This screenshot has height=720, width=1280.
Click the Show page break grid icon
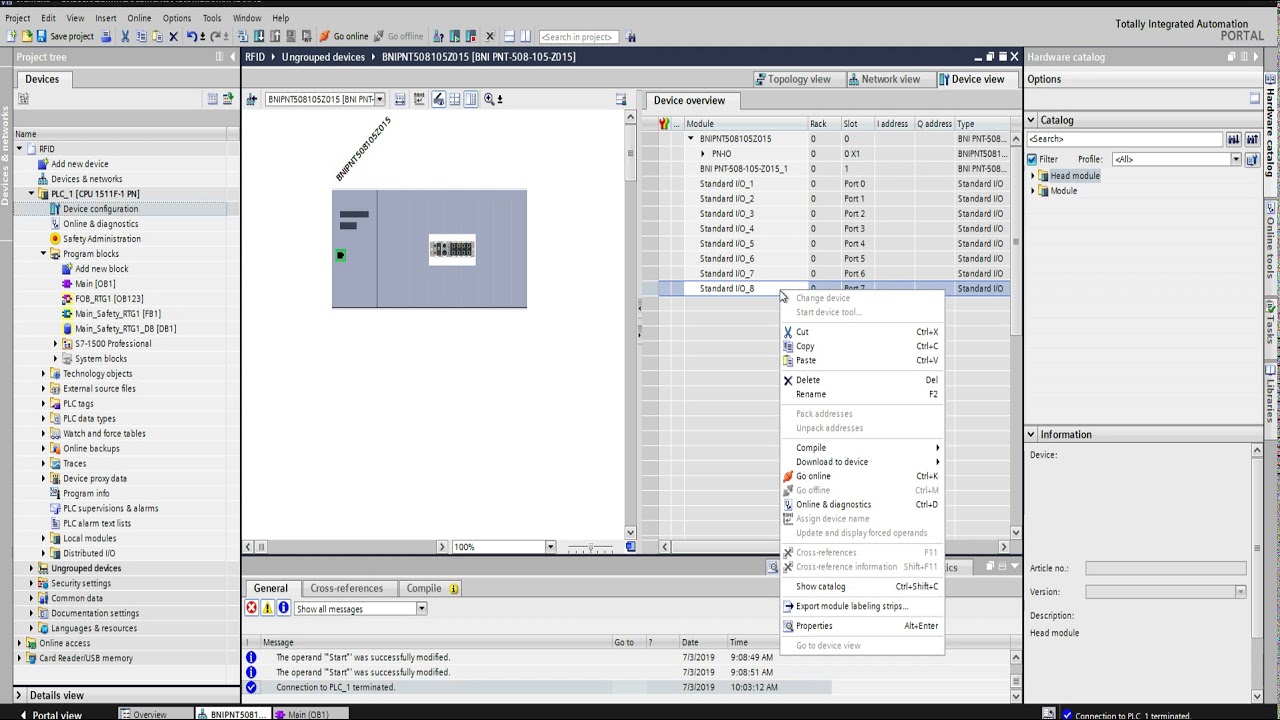coord(455,99)
